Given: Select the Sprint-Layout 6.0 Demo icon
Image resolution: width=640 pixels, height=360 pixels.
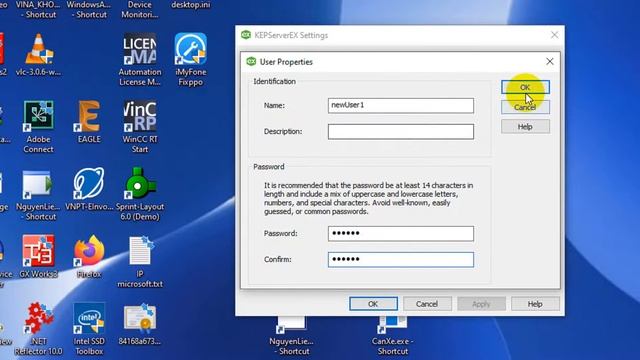Looking at the screenshot, I should 140,194.
